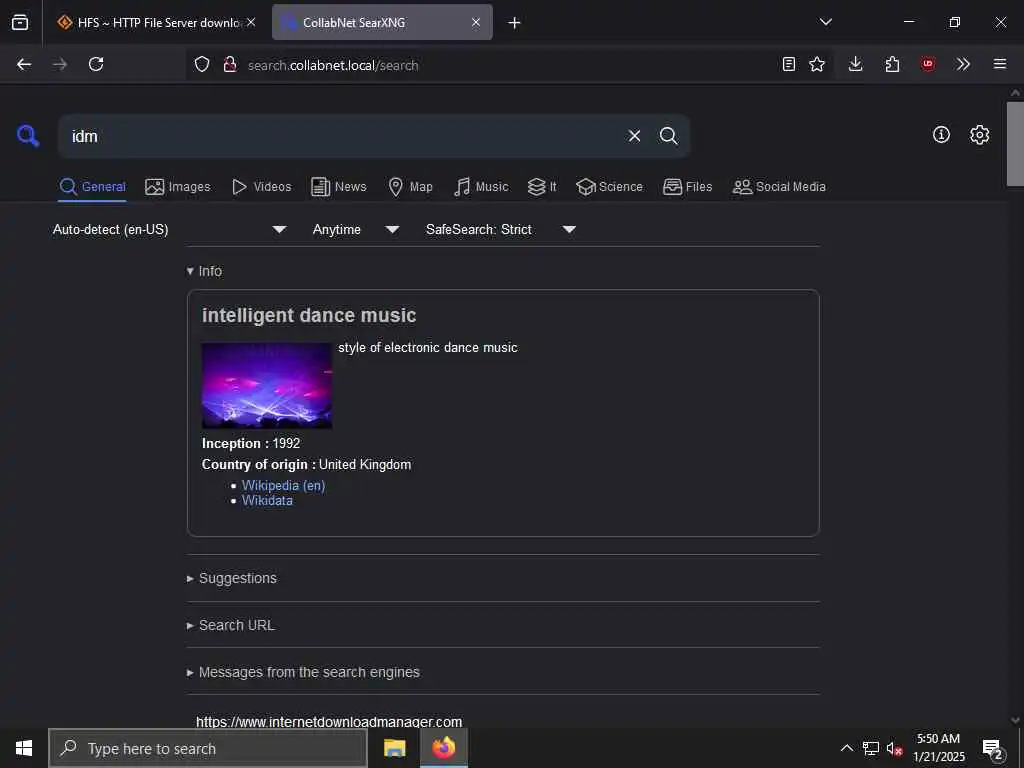Image resolution: width=1024 pixels, height=768 pixels.
Task: Switch to HFS HTTP File Server tab
Action: click(155, 22)
